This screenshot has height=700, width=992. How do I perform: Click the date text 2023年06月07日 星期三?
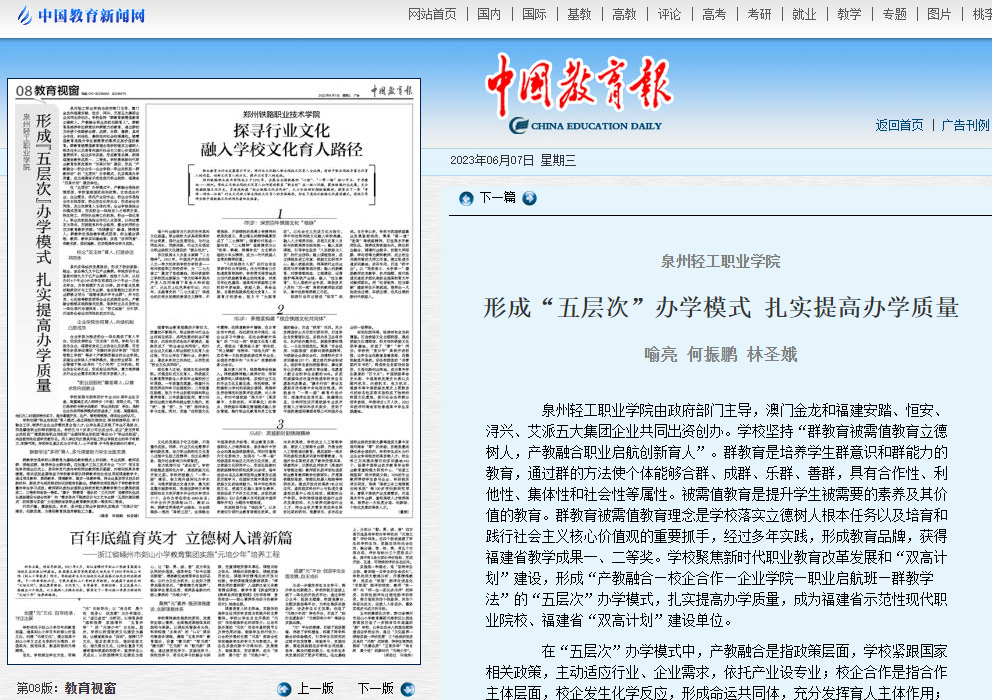click(513, 161)
